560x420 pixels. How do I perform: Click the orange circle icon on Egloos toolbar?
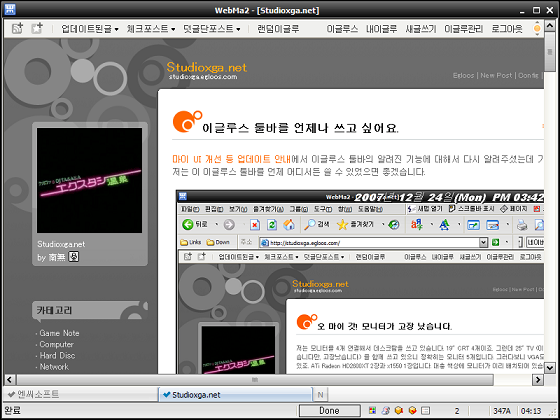[x=537, y=29]
